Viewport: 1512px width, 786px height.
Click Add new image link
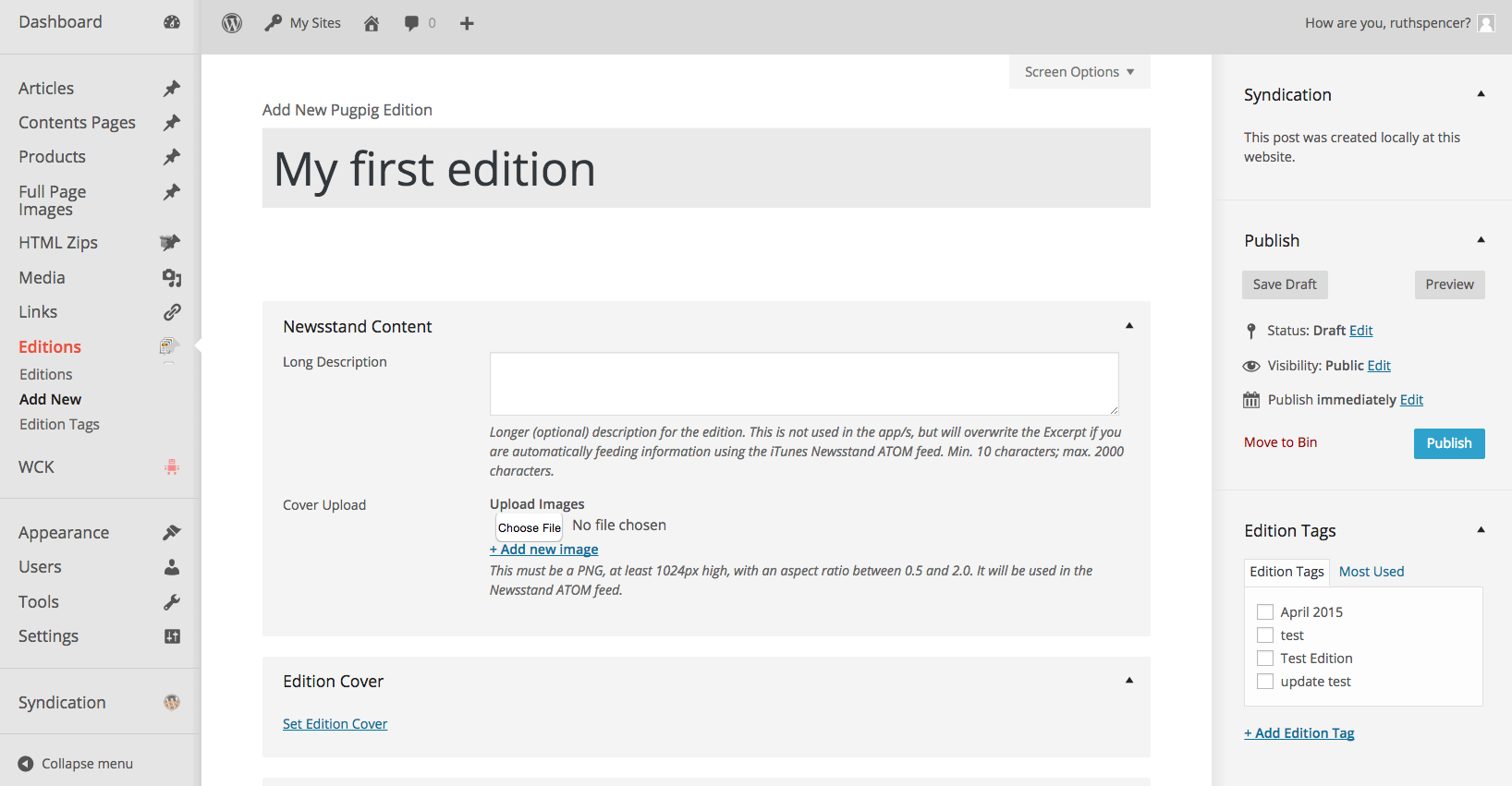coord(543,550)
